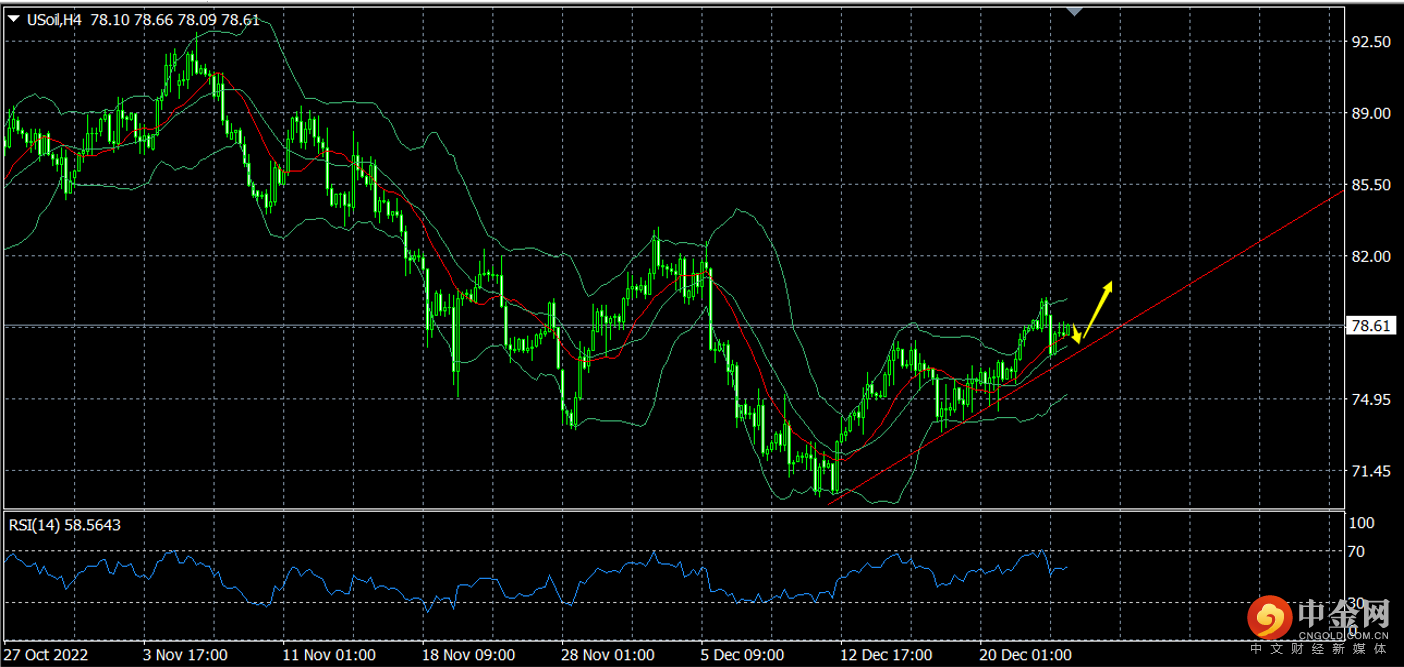Click the grey chart shift marker at top
This screenshot has height=667, width=1404.
click(x=1075, y=11)
